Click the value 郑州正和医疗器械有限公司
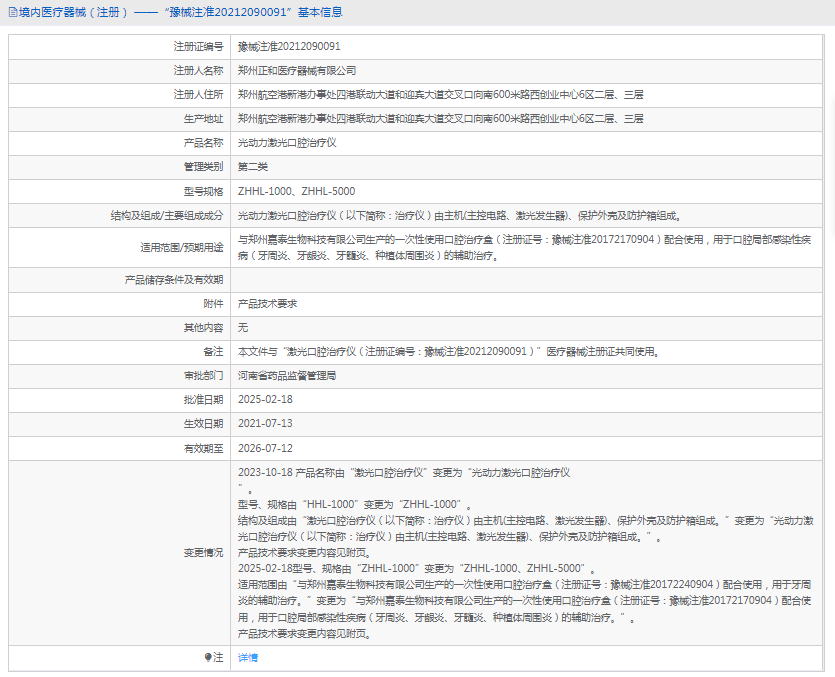This screenshot has height=677, width=835. [x=297, y=71]
